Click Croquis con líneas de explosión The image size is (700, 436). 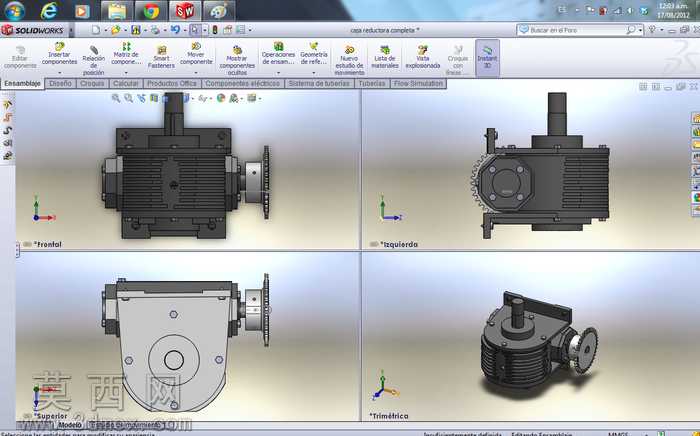[x=458, y=60]
